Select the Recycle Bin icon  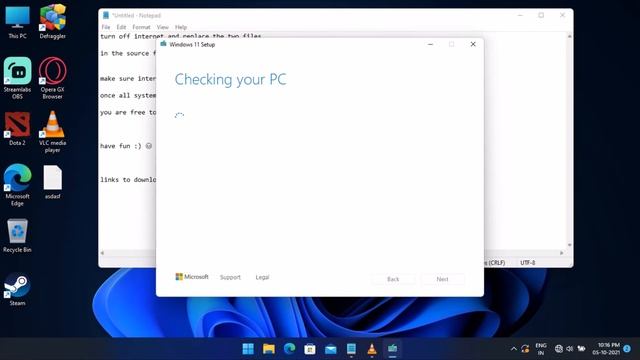click(17, 236)
